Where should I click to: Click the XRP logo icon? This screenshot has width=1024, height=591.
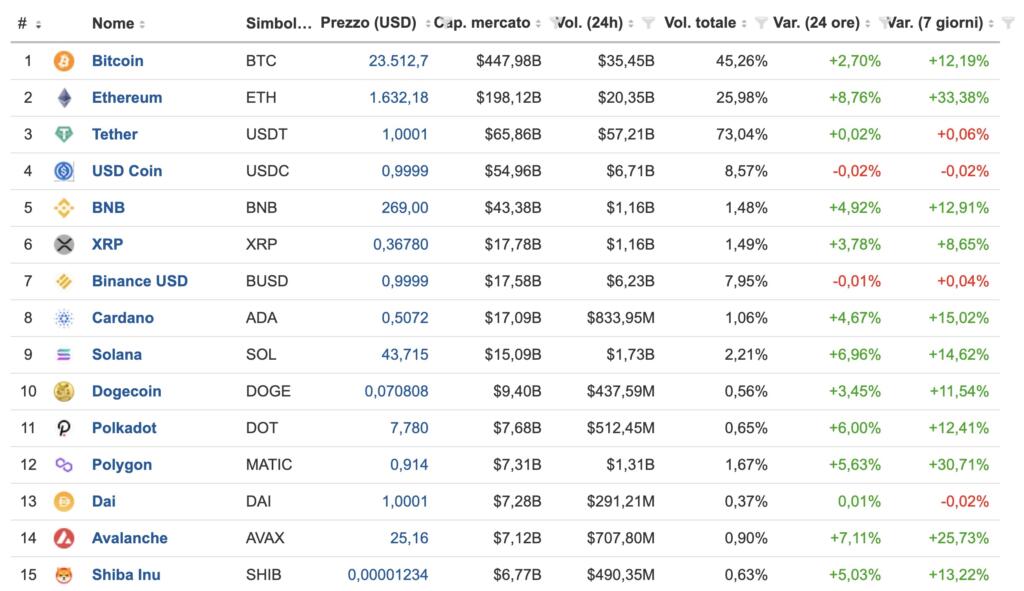pyautogui.click(x=64, y=244)
